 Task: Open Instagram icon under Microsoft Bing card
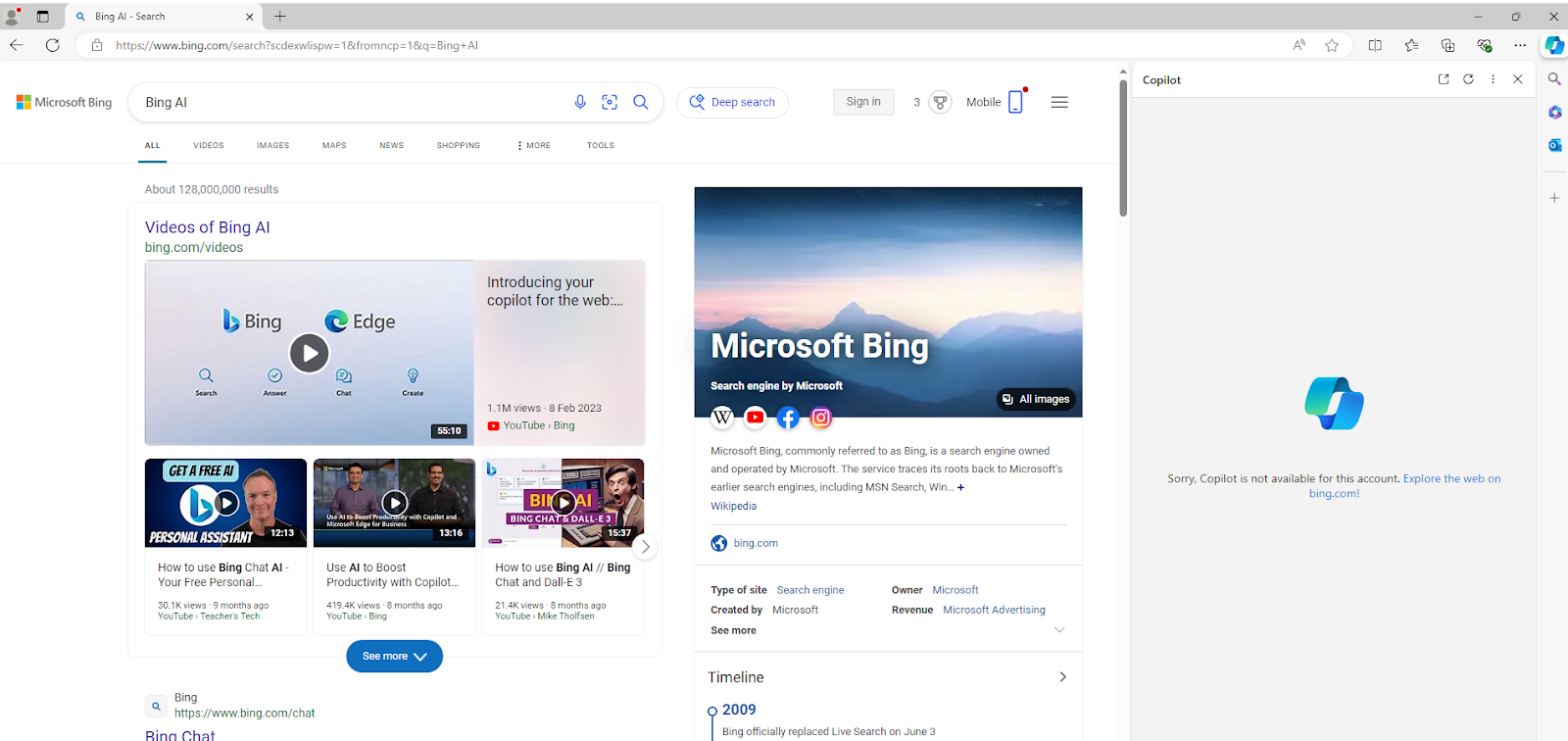[x=821, y=418]
